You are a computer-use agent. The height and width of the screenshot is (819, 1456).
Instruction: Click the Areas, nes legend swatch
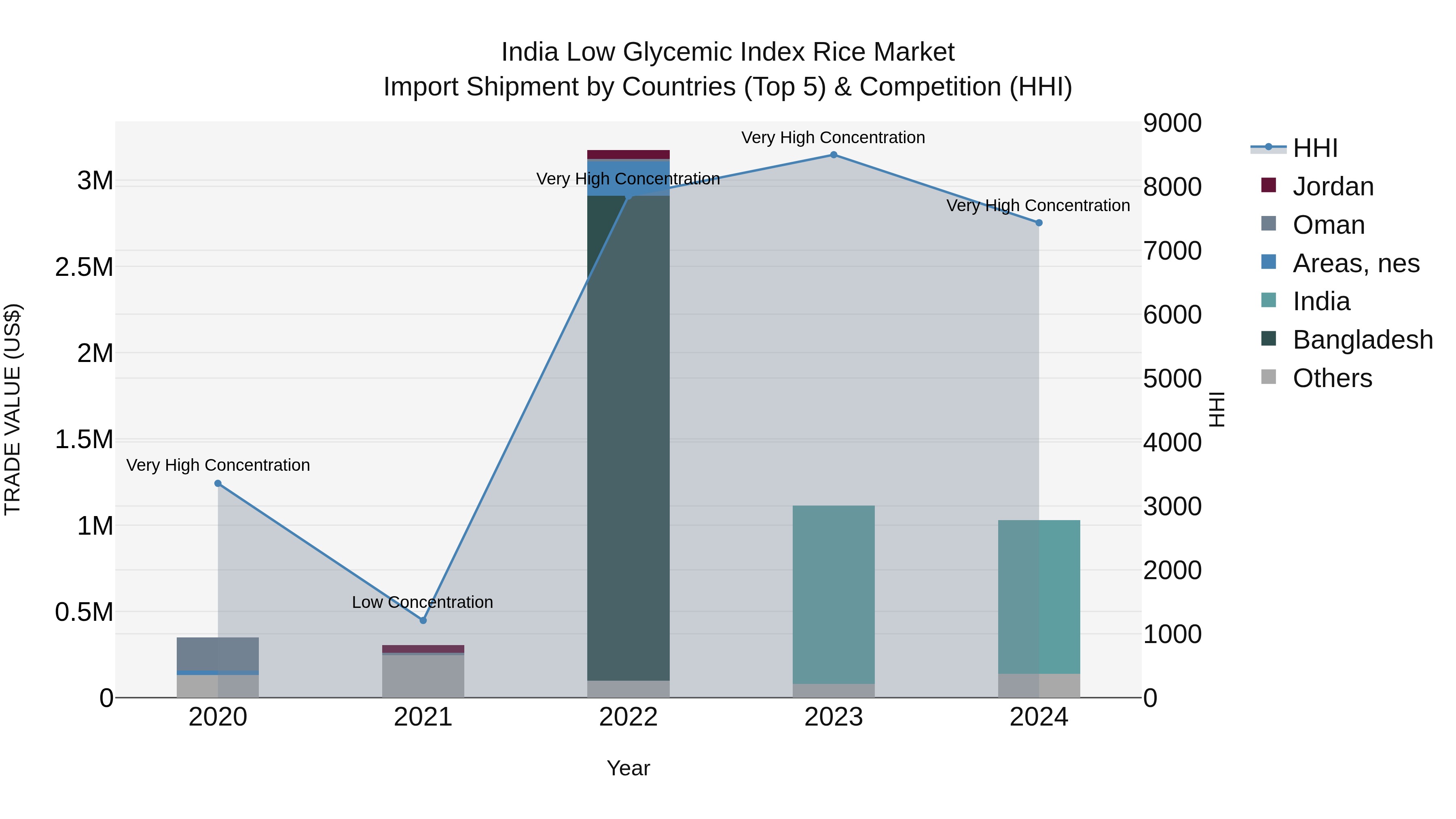click(1268, 262)
